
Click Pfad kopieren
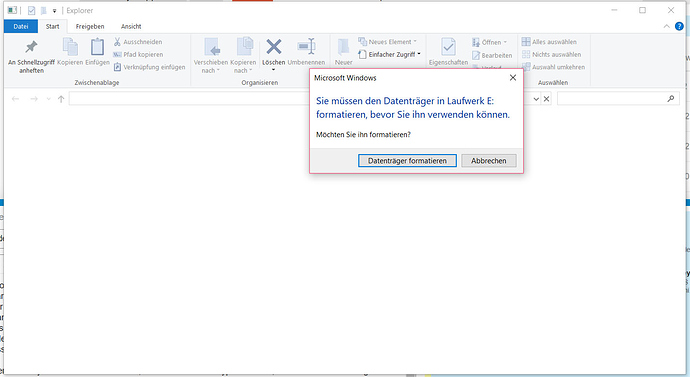click(138, 55)
